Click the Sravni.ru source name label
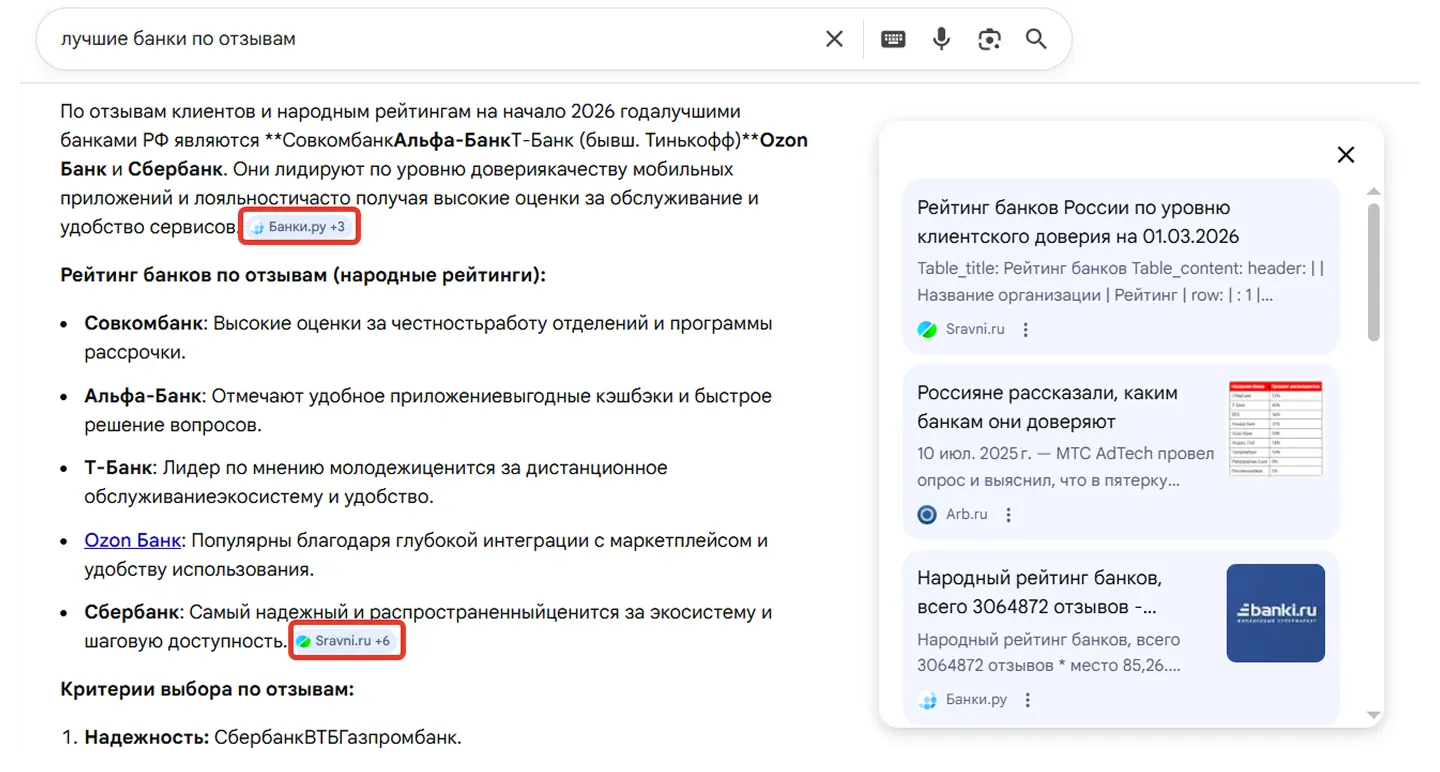This screenshot has height=772, width=1440. [975, 329]
